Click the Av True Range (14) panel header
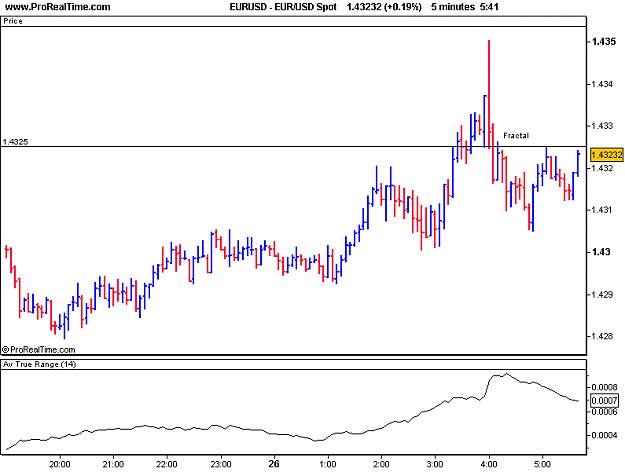The image size is (625, 472). [293, 364]
